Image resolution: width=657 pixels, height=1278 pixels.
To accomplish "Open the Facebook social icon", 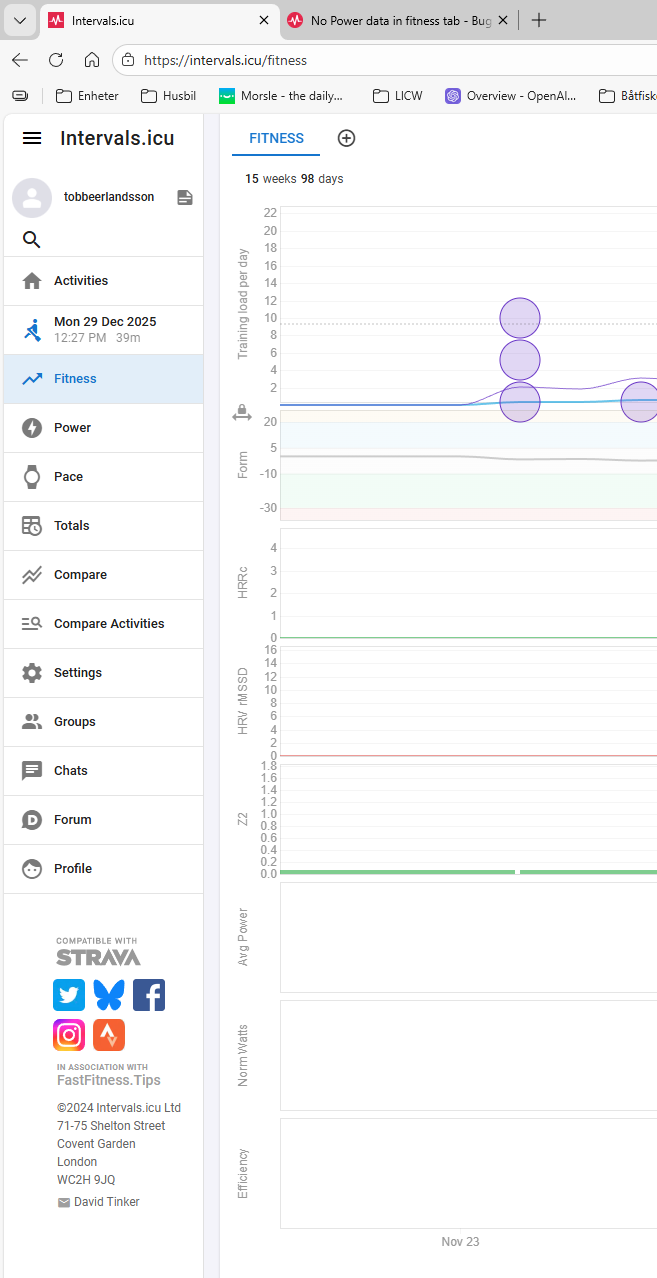I will point(149,995).
